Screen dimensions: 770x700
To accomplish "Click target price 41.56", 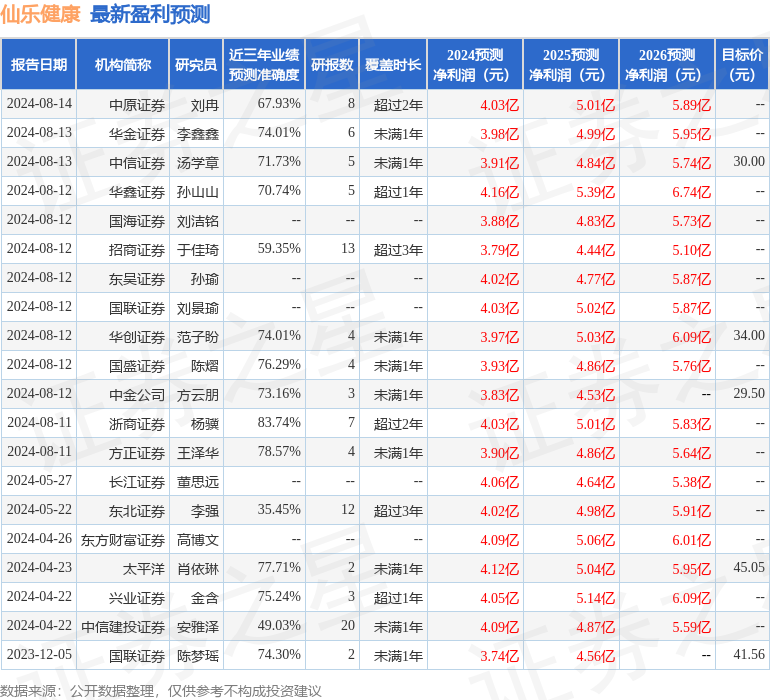I will coord(749,654).
